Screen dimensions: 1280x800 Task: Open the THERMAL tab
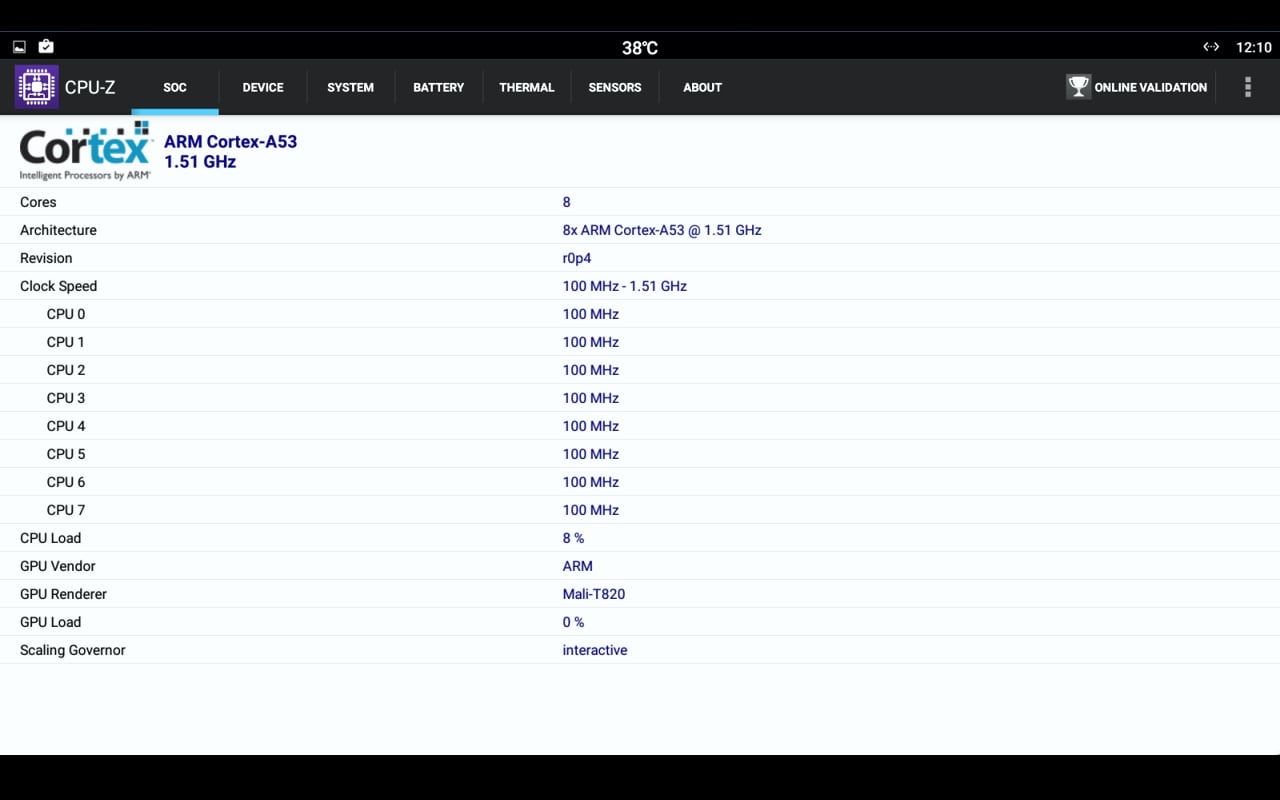(x=527, y=88)
